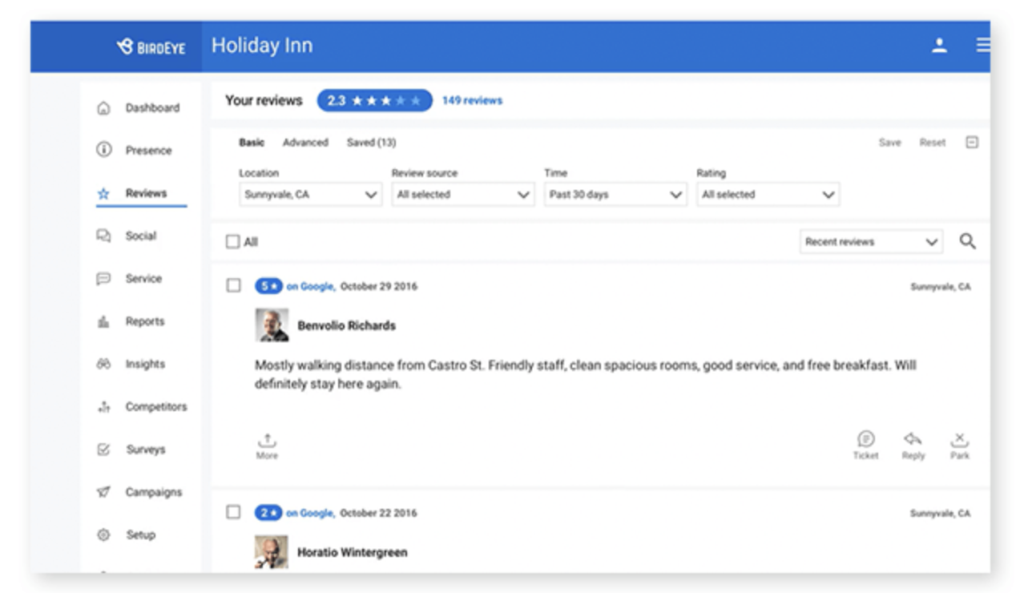Click the Save filter button
The image size is (1024, 593).
point(889,142)
